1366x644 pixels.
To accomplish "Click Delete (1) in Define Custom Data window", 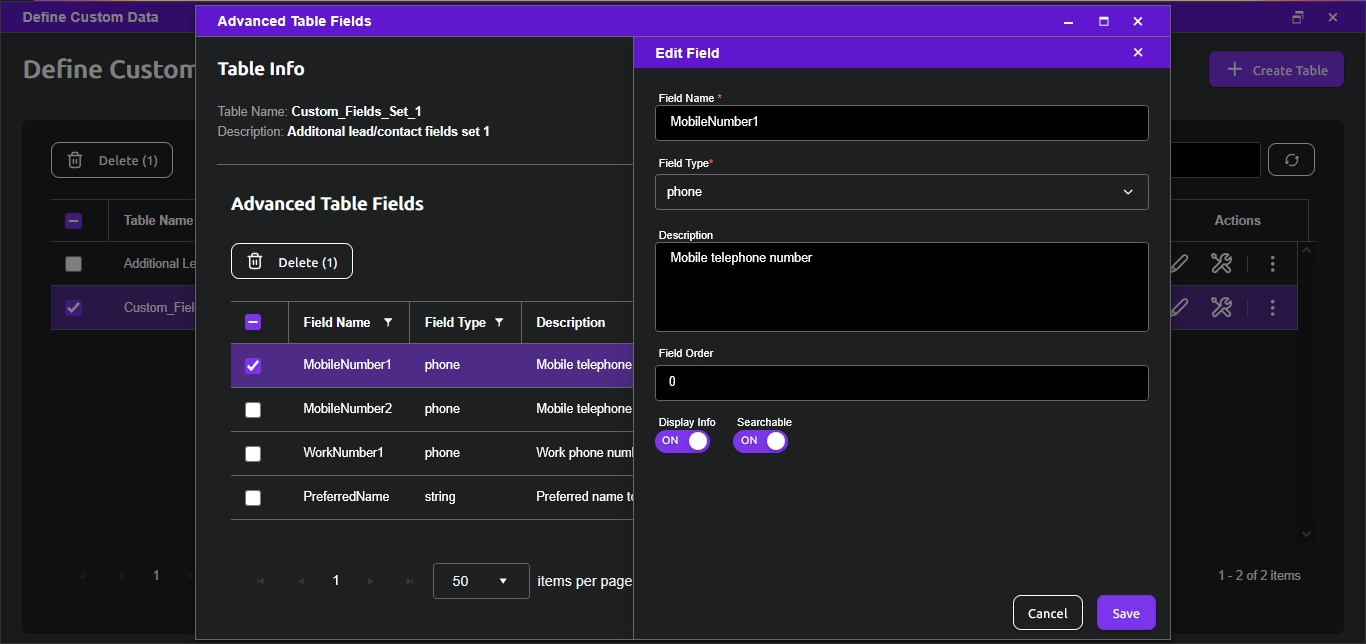I will (x=112, y=160).
